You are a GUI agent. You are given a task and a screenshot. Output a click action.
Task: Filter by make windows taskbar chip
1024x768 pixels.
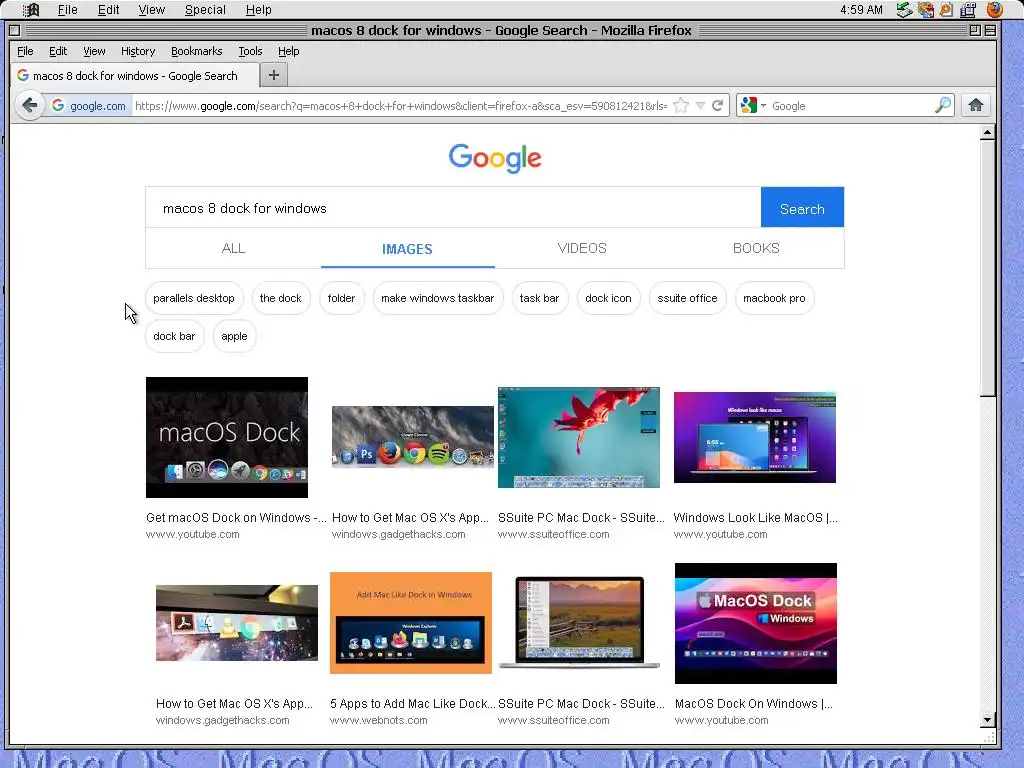pos(438,298)
